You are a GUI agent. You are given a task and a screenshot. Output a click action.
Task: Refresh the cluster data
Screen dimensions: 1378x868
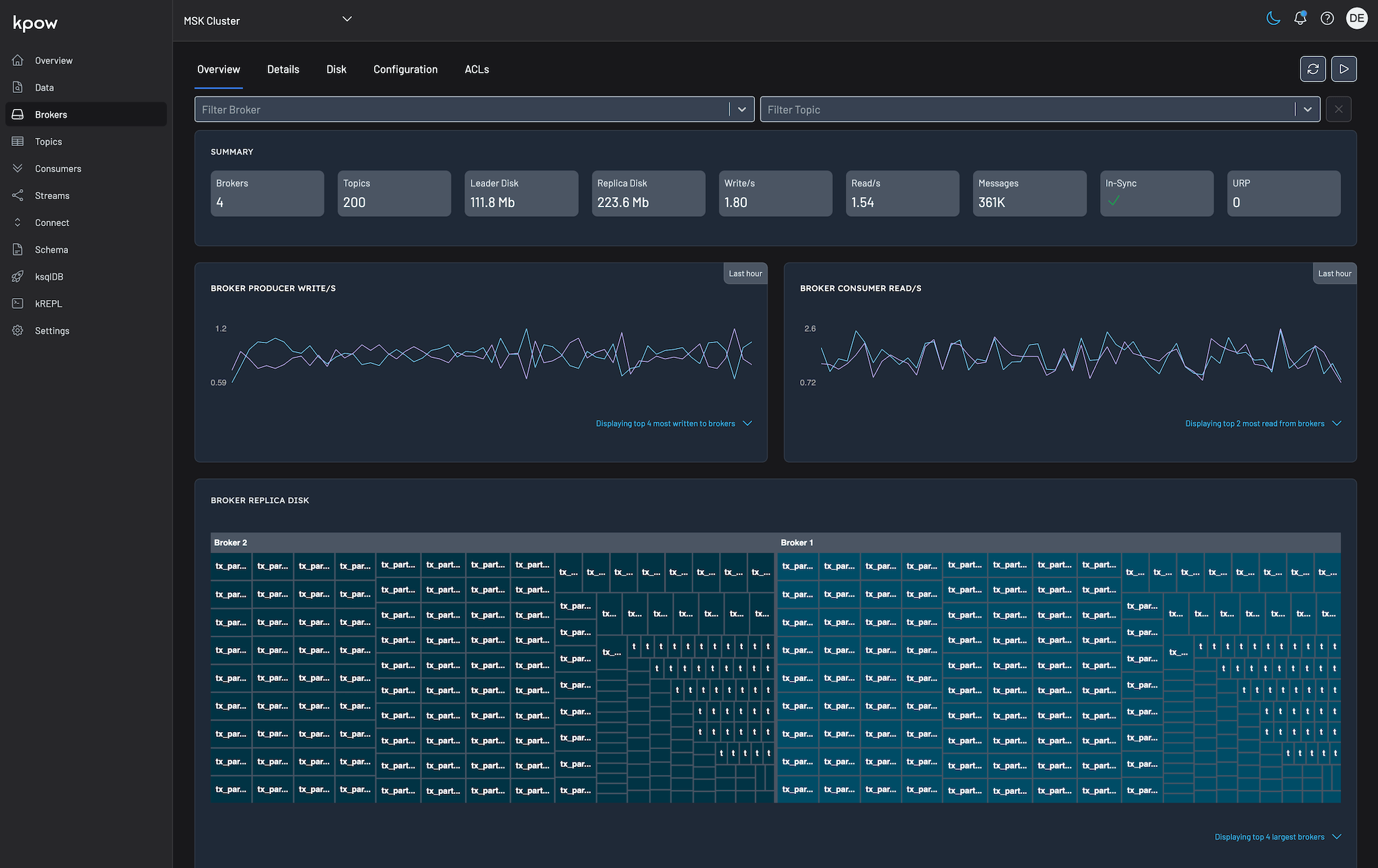tap(1313, 69)
